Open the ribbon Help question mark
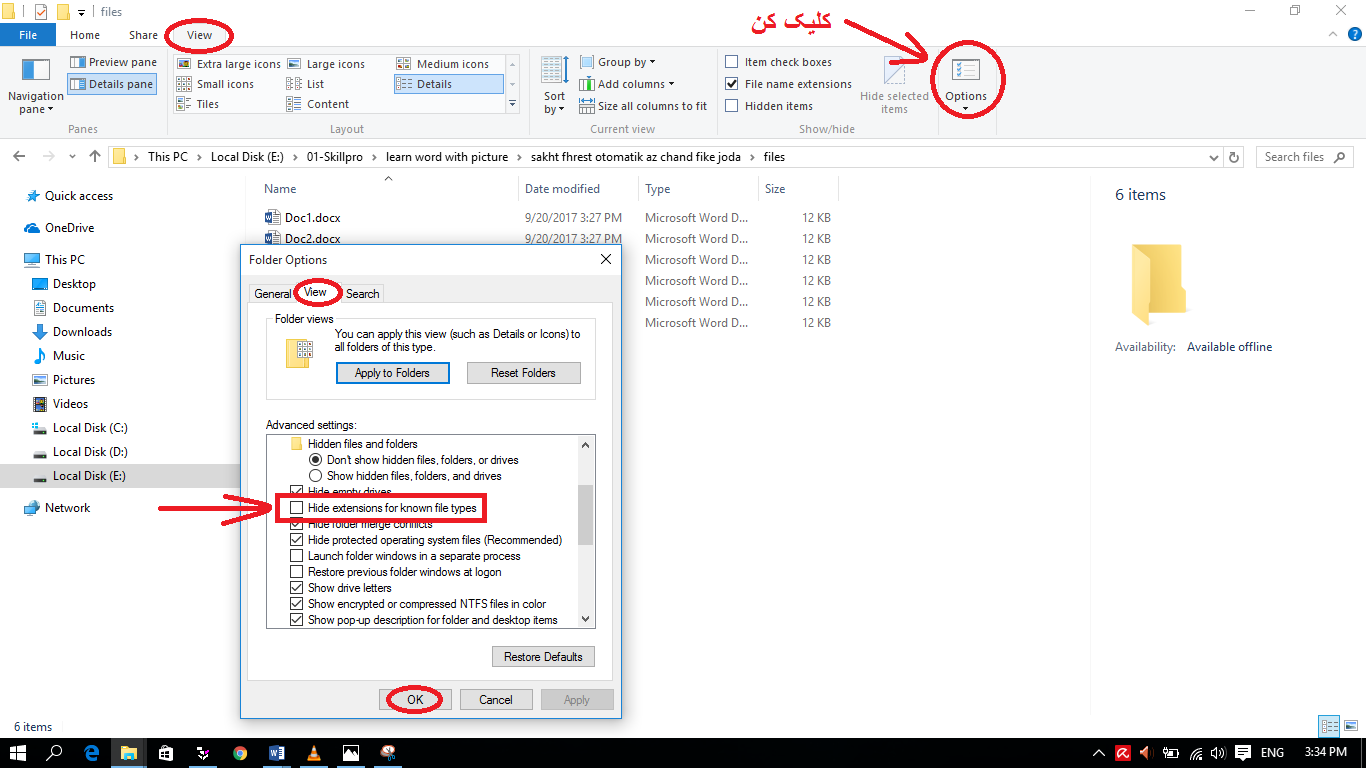The width and height of the screenshot is (1366, 768). (1355, 34)
